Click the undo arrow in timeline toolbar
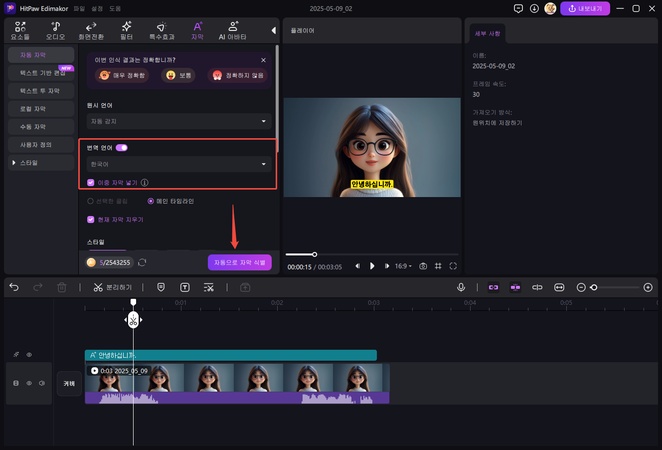This screenshot has height=450, width=662. point(14,287)
